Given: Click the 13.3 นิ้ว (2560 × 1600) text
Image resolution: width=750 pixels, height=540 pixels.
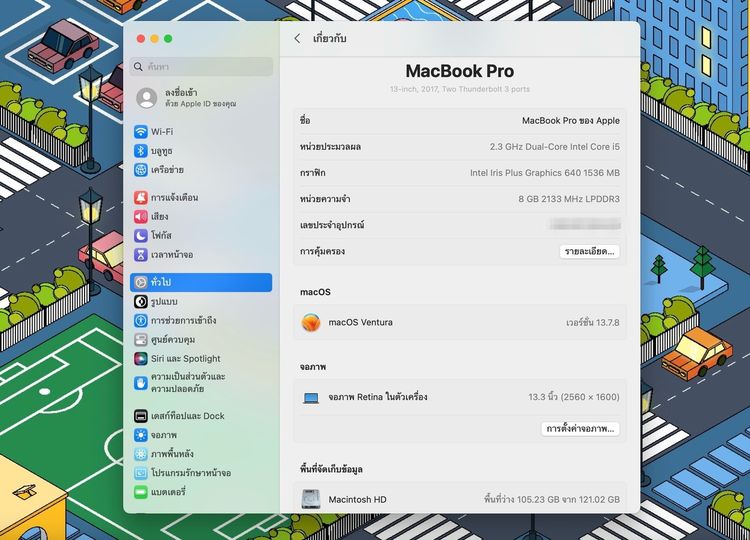Looking at the screenshot, I should (x=574, y=397).
